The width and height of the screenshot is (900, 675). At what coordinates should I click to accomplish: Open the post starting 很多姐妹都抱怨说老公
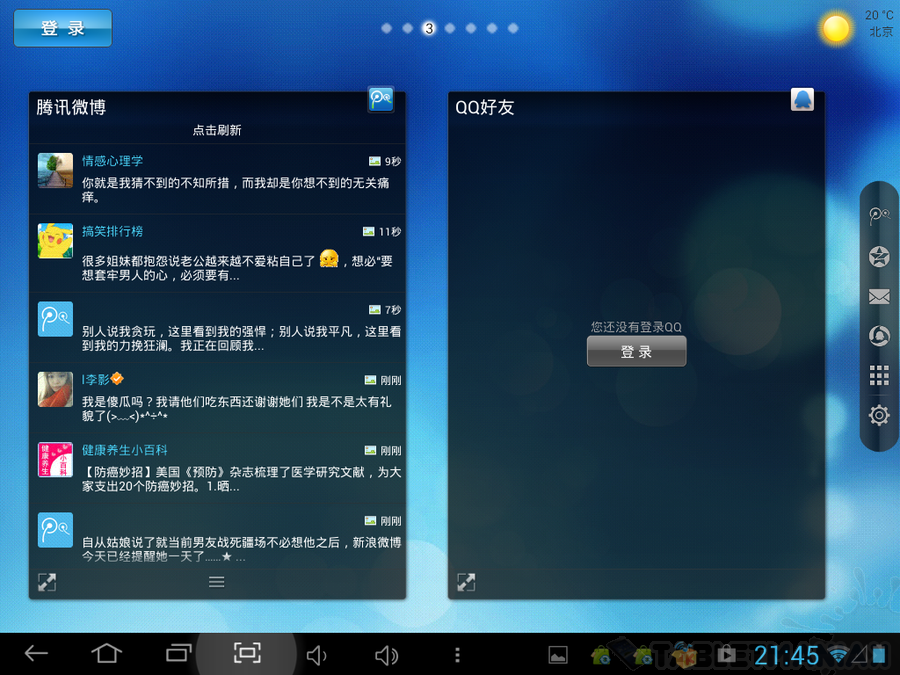click(x=237, y=266)
